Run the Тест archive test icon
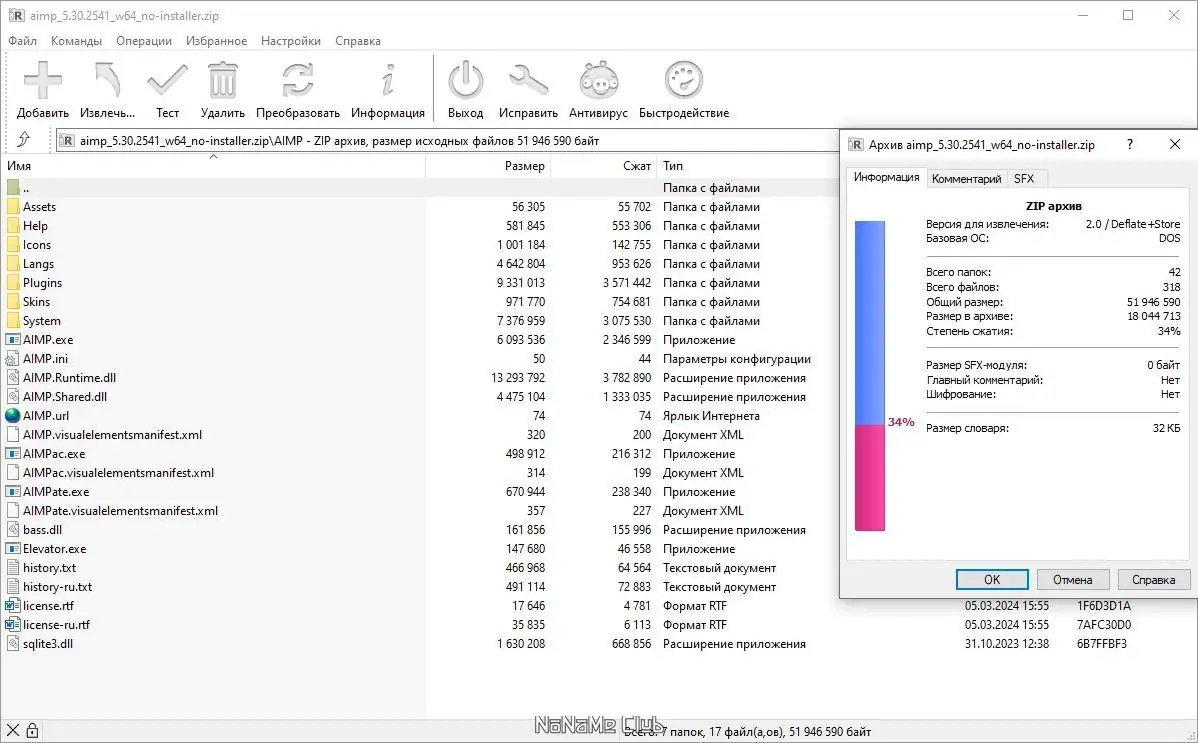The width and height of the screenshot is (1198, 743). click(167, 80)
